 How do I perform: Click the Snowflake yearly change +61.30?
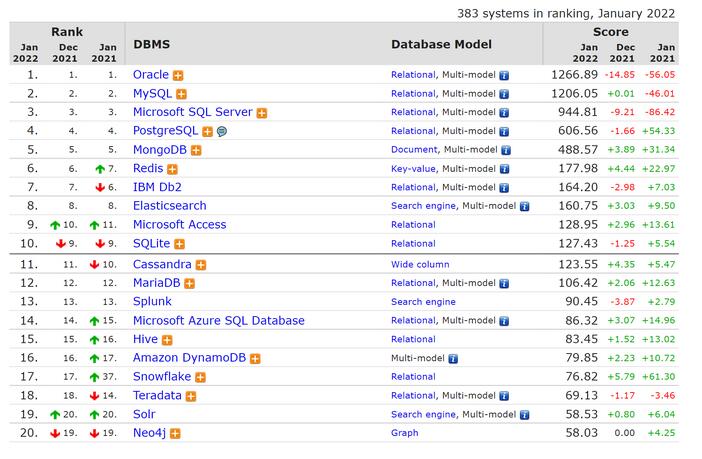[x=659, y=377]
